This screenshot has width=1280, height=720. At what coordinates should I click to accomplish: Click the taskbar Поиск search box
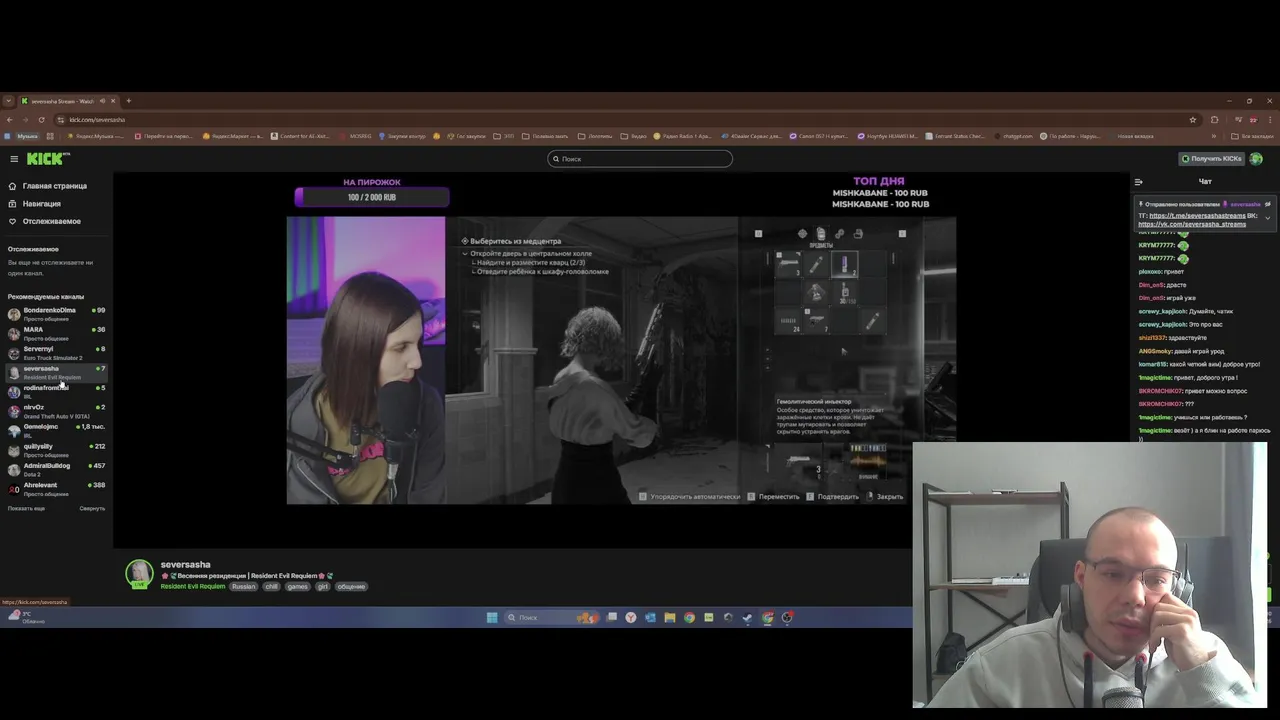coord(552,618)
